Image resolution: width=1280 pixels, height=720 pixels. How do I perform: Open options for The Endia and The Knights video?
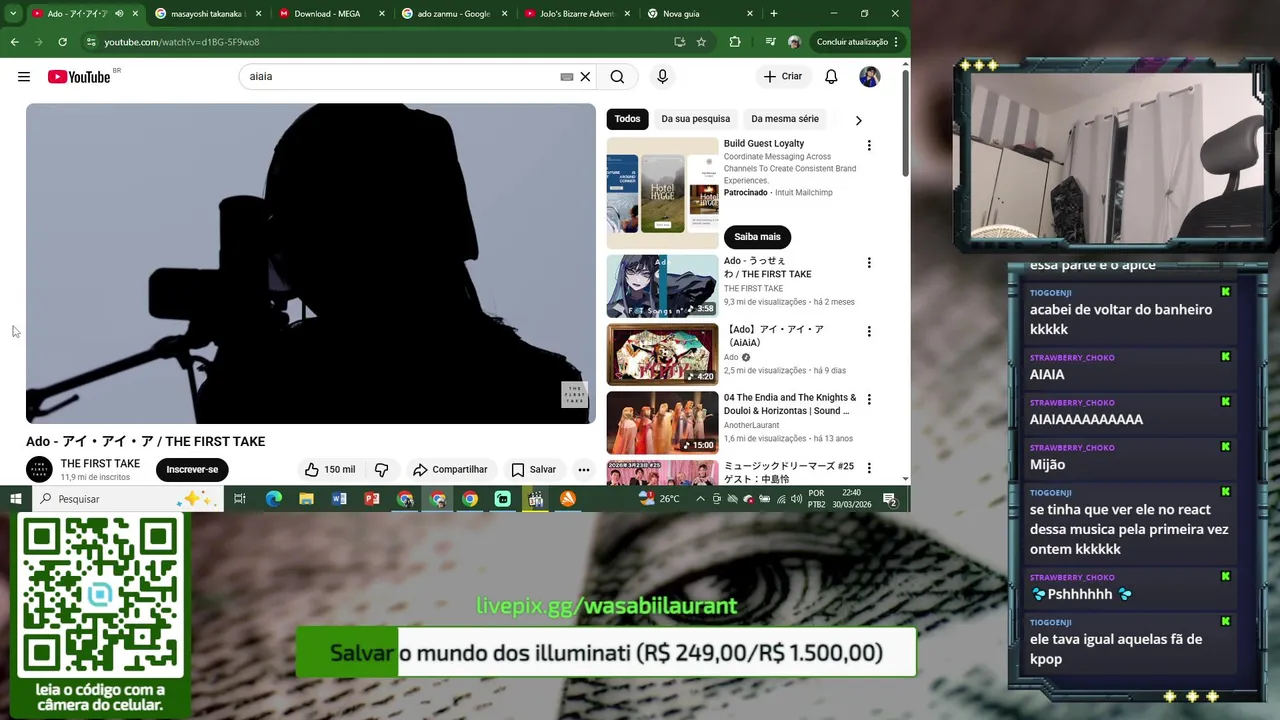pyautogui.click(x=869, y=399)
